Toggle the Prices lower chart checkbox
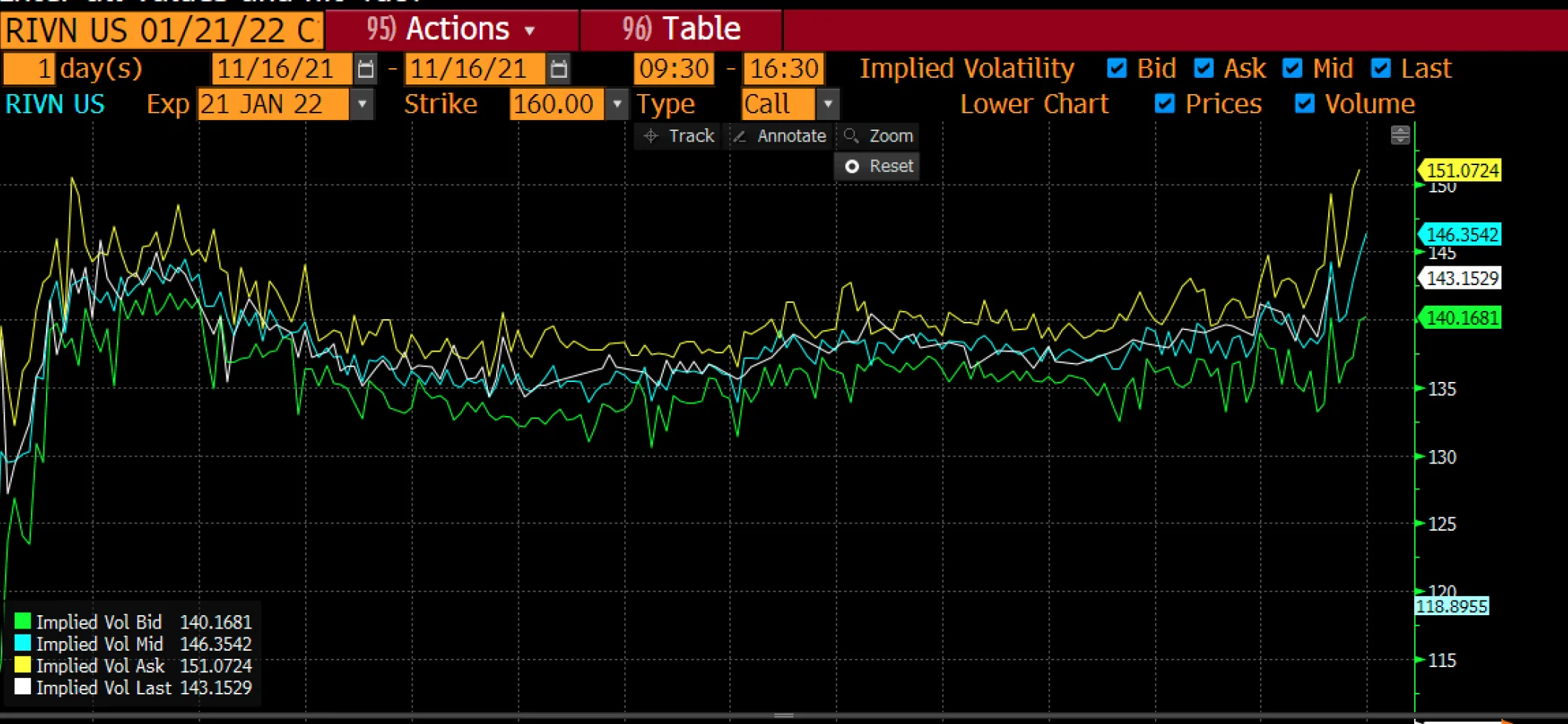The image size is (1568, 724). 1165,104
